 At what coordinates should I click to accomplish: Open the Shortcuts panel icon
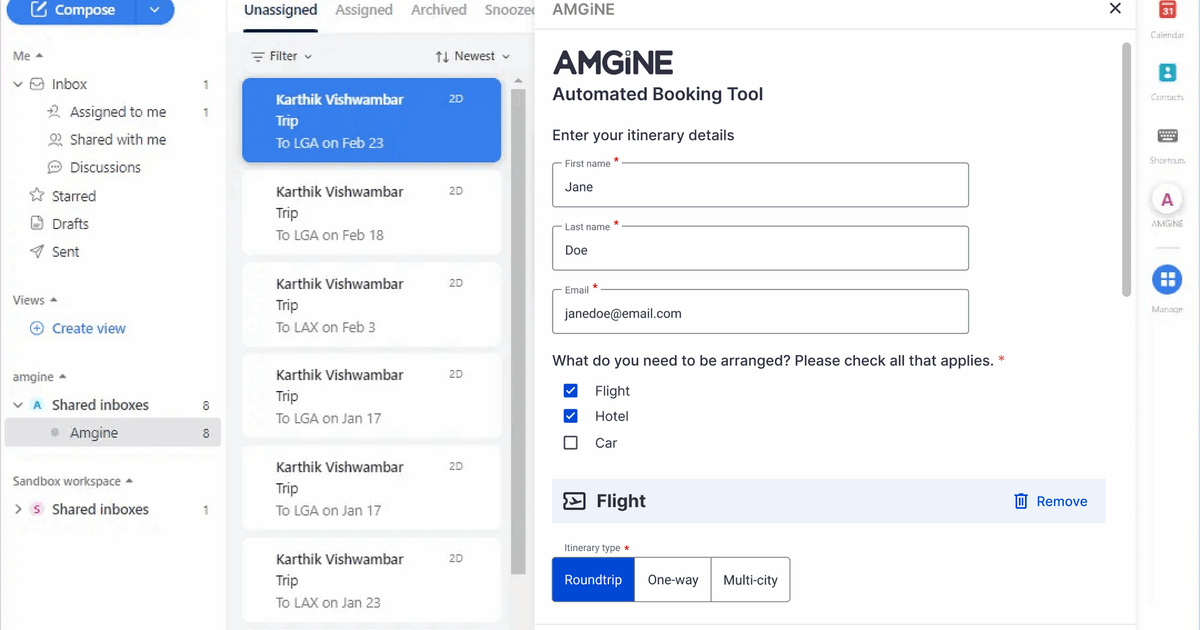coord(1167,134)
